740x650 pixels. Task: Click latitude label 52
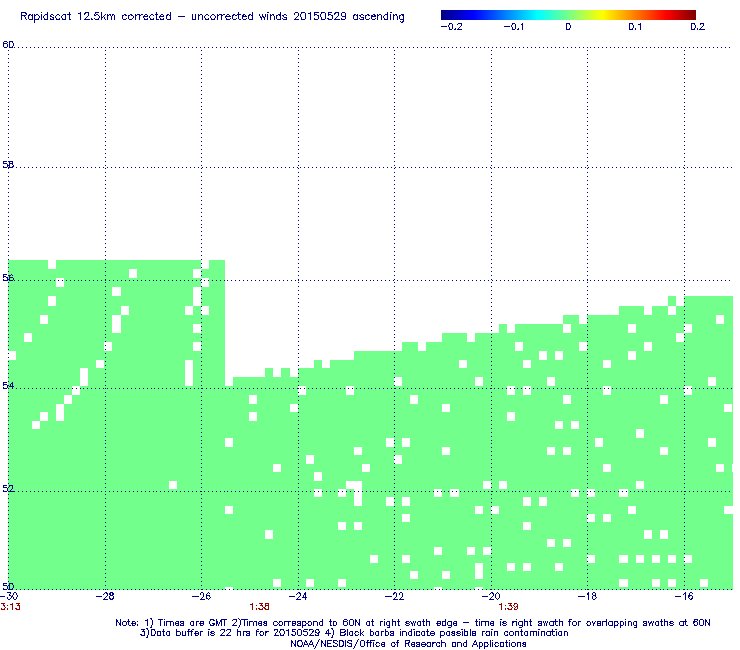click(8, 489)
